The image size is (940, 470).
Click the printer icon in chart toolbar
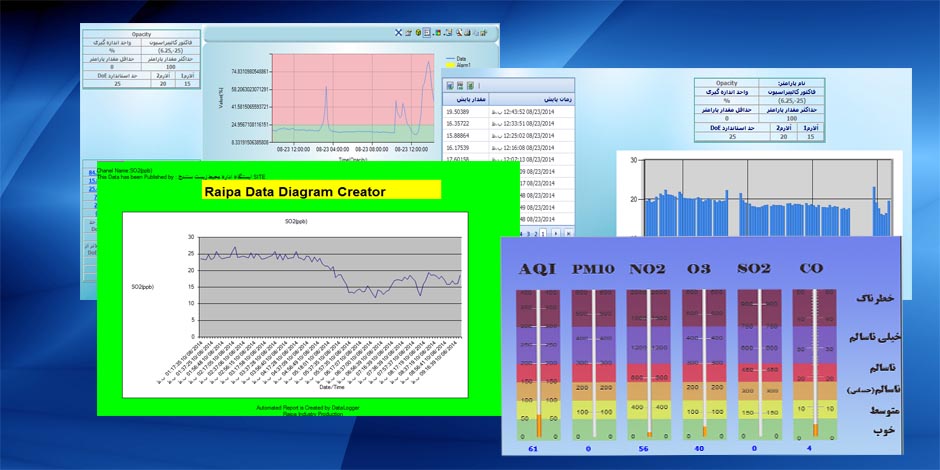[467, 32]
